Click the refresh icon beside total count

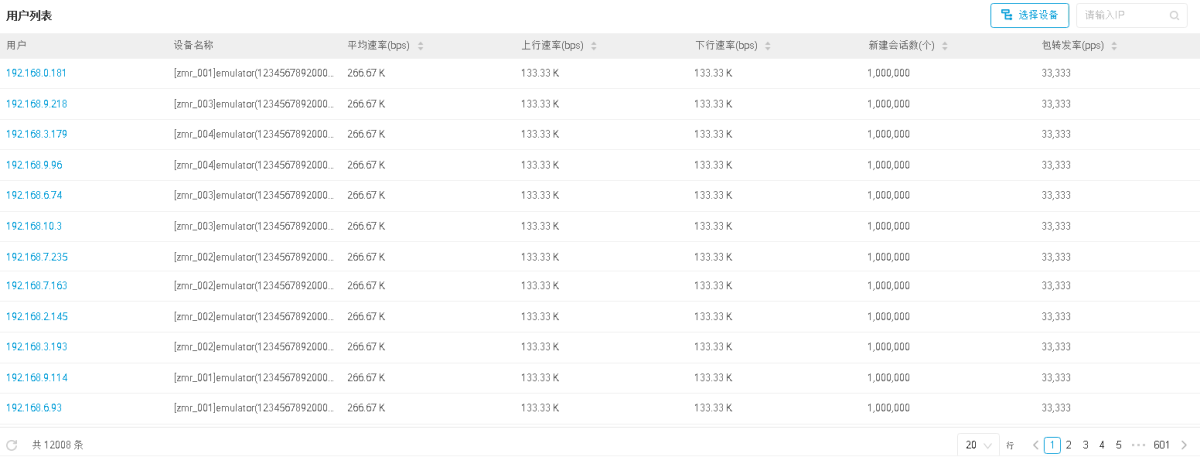point(12,445)
